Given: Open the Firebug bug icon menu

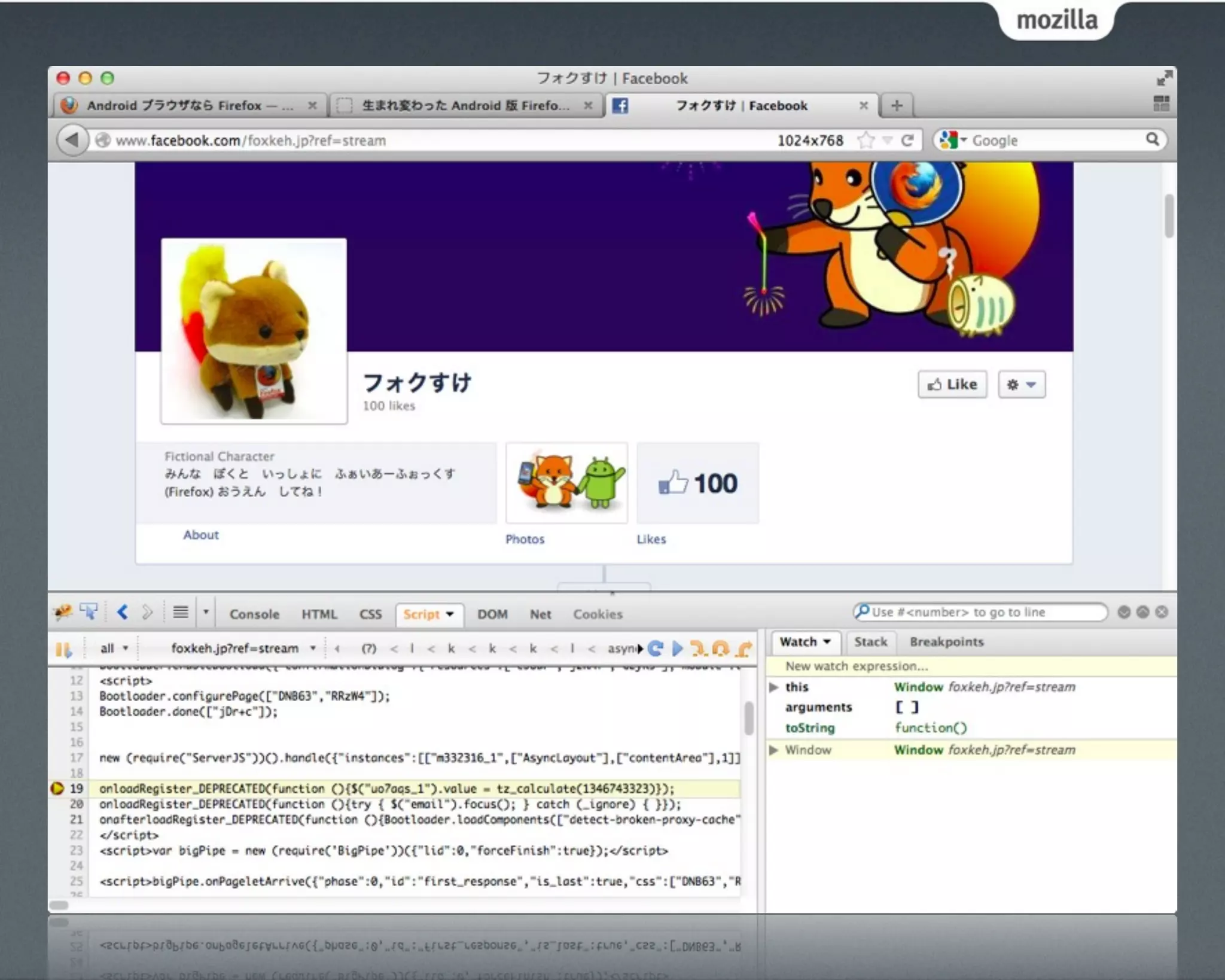Looking at the screenshot, I should pyautogui.click(x=62, y=611).
